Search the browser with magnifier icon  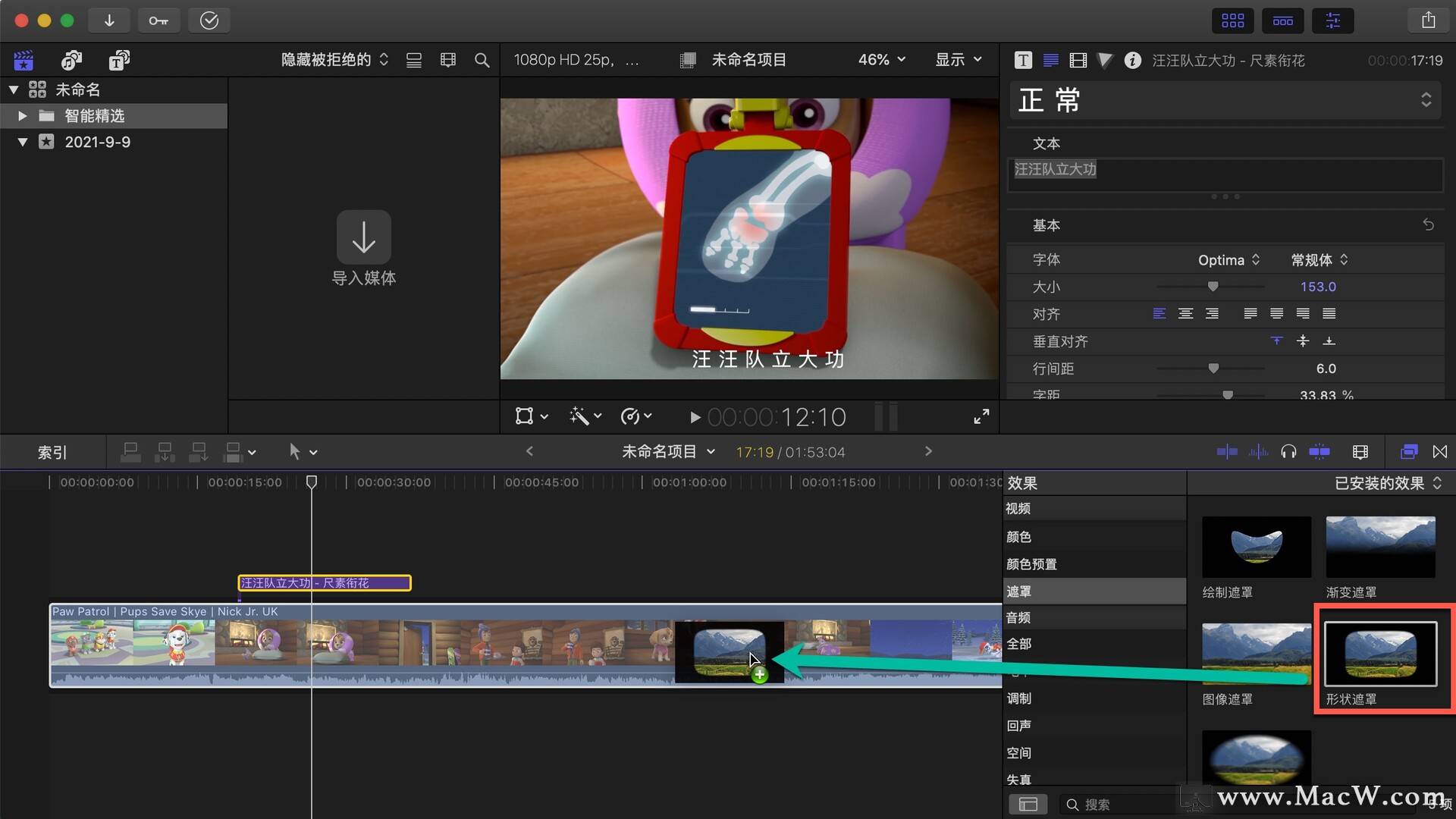[482, 60]
